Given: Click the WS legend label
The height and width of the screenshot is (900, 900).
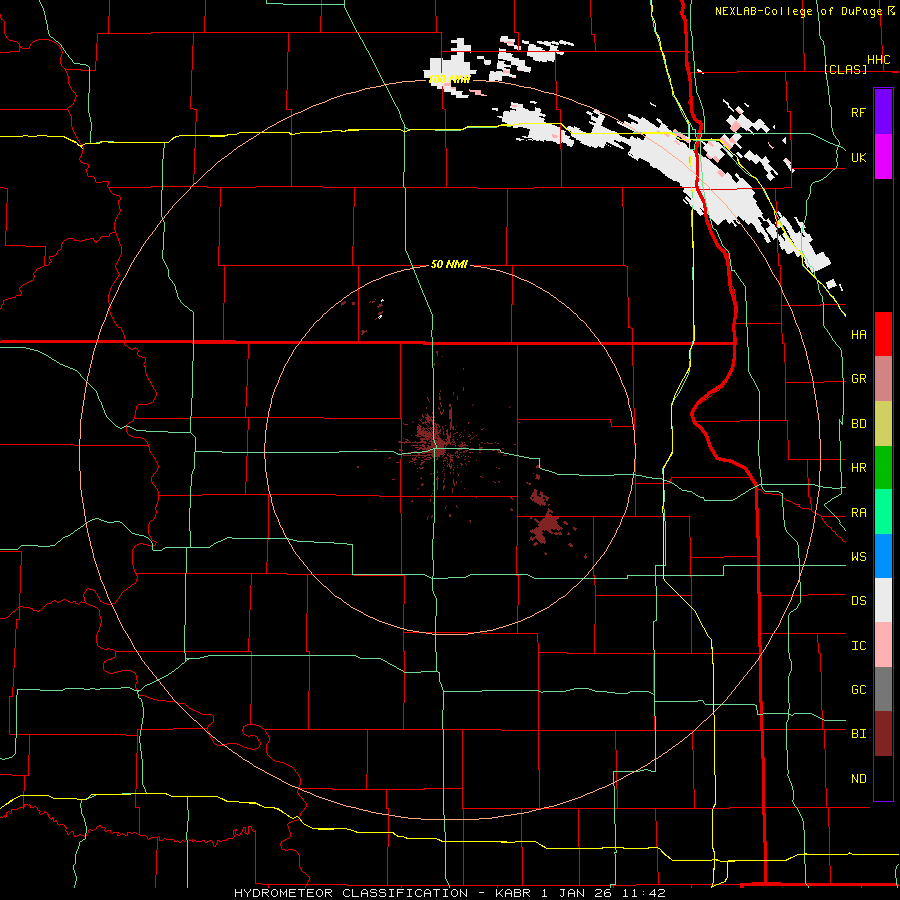Looking at the screenshot, I should pos(858,557).
